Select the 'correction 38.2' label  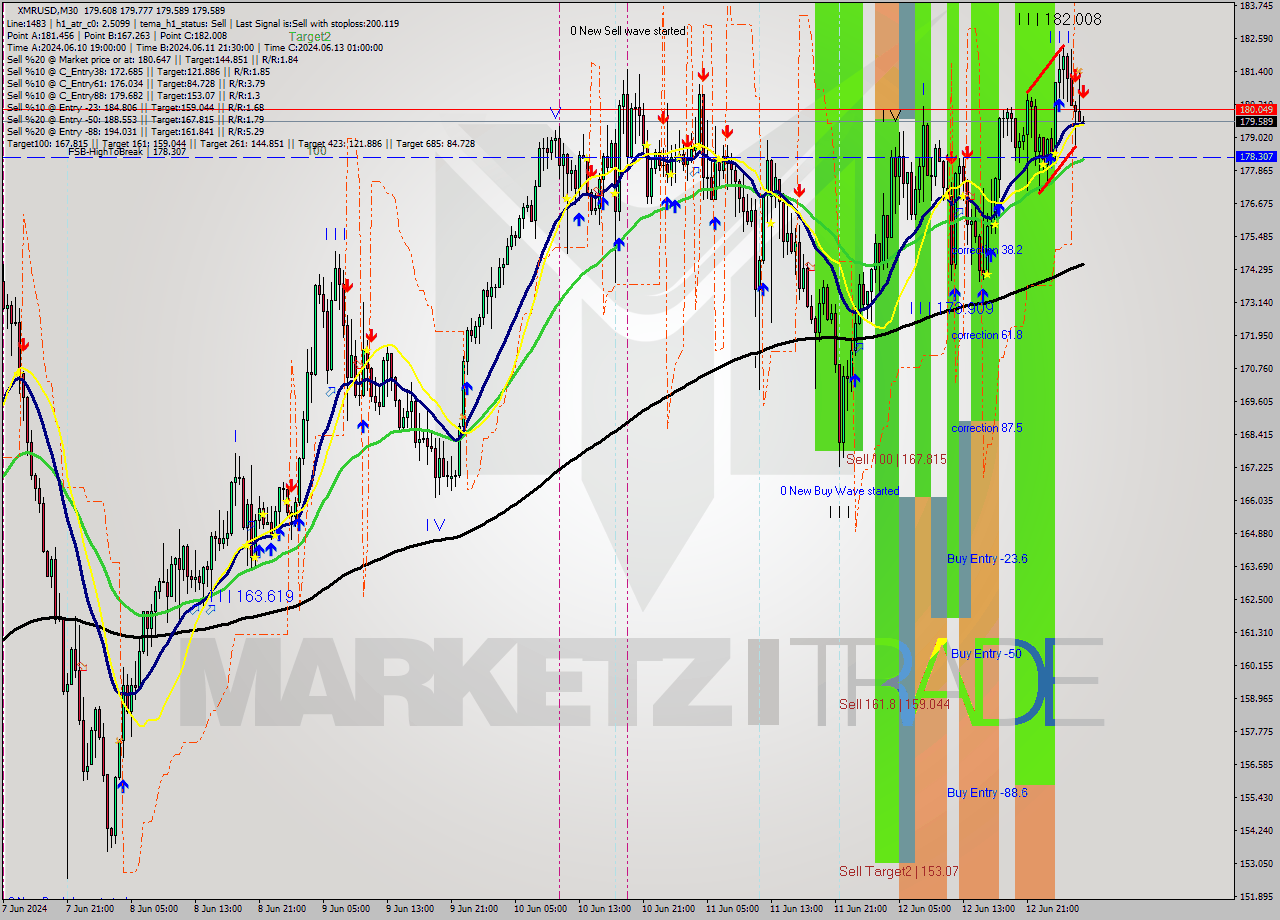point(987,250)
